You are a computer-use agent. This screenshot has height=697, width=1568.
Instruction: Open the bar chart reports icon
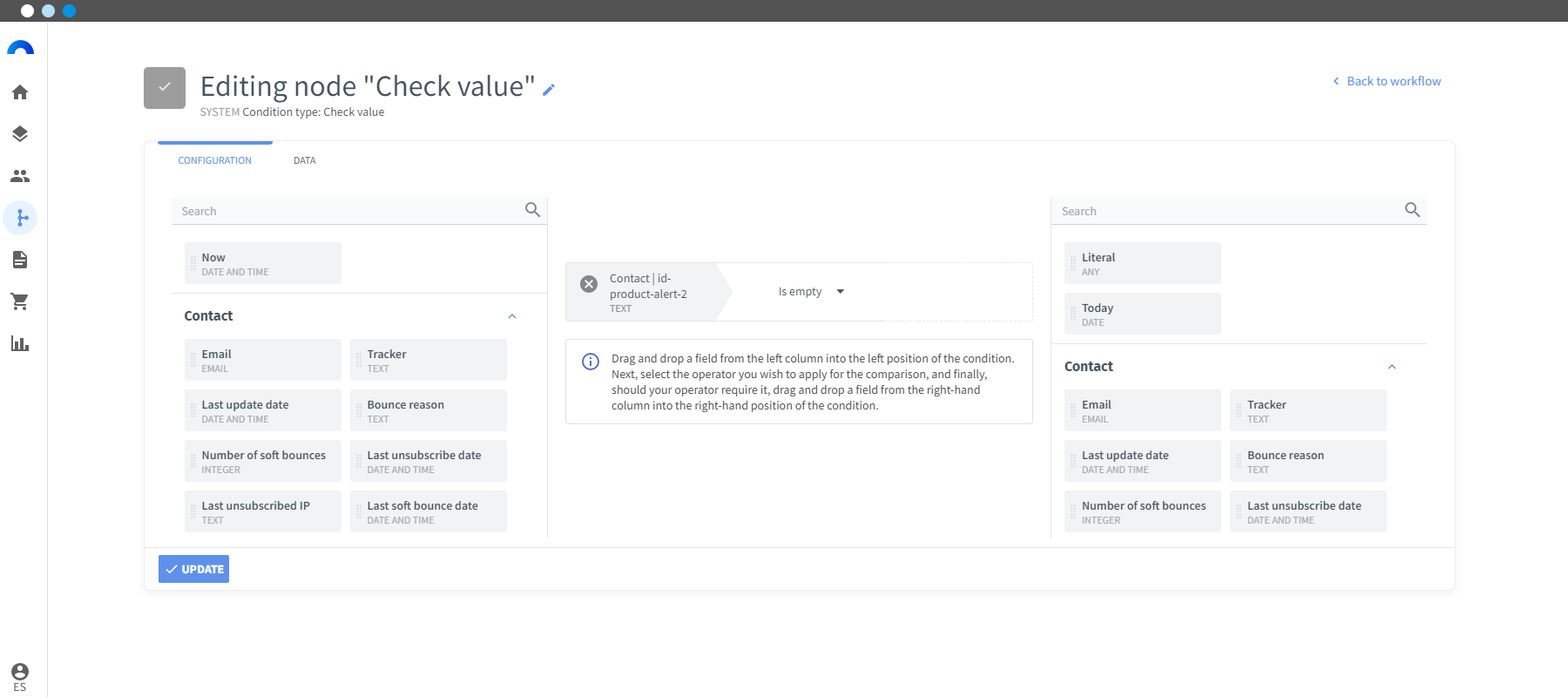[x=20, y=343]
